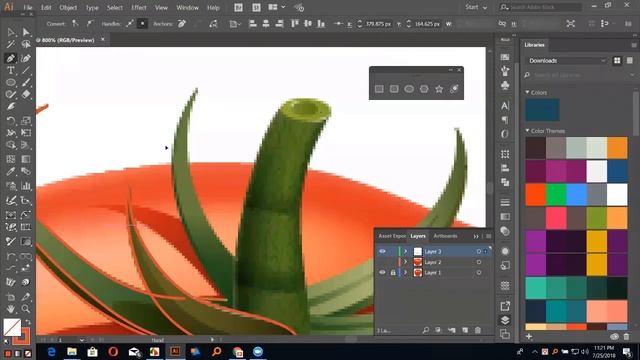This screenshot has width=640, height=360.
Task: Collapse the Colors section in Libraries
Action: (527, 92)
